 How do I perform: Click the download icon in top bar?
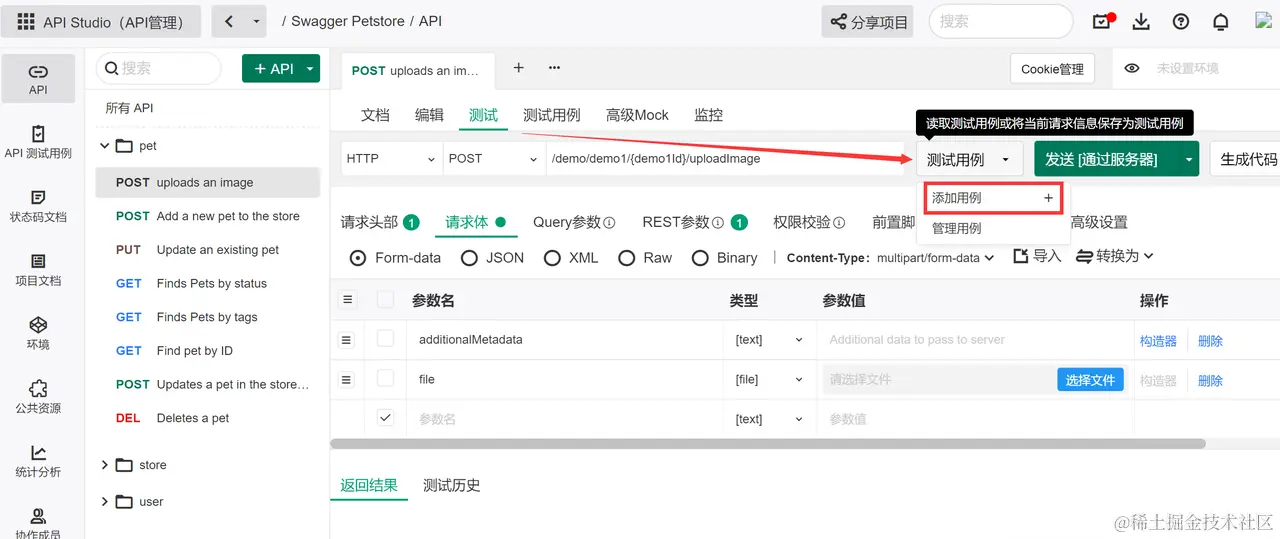(1141, 22)
